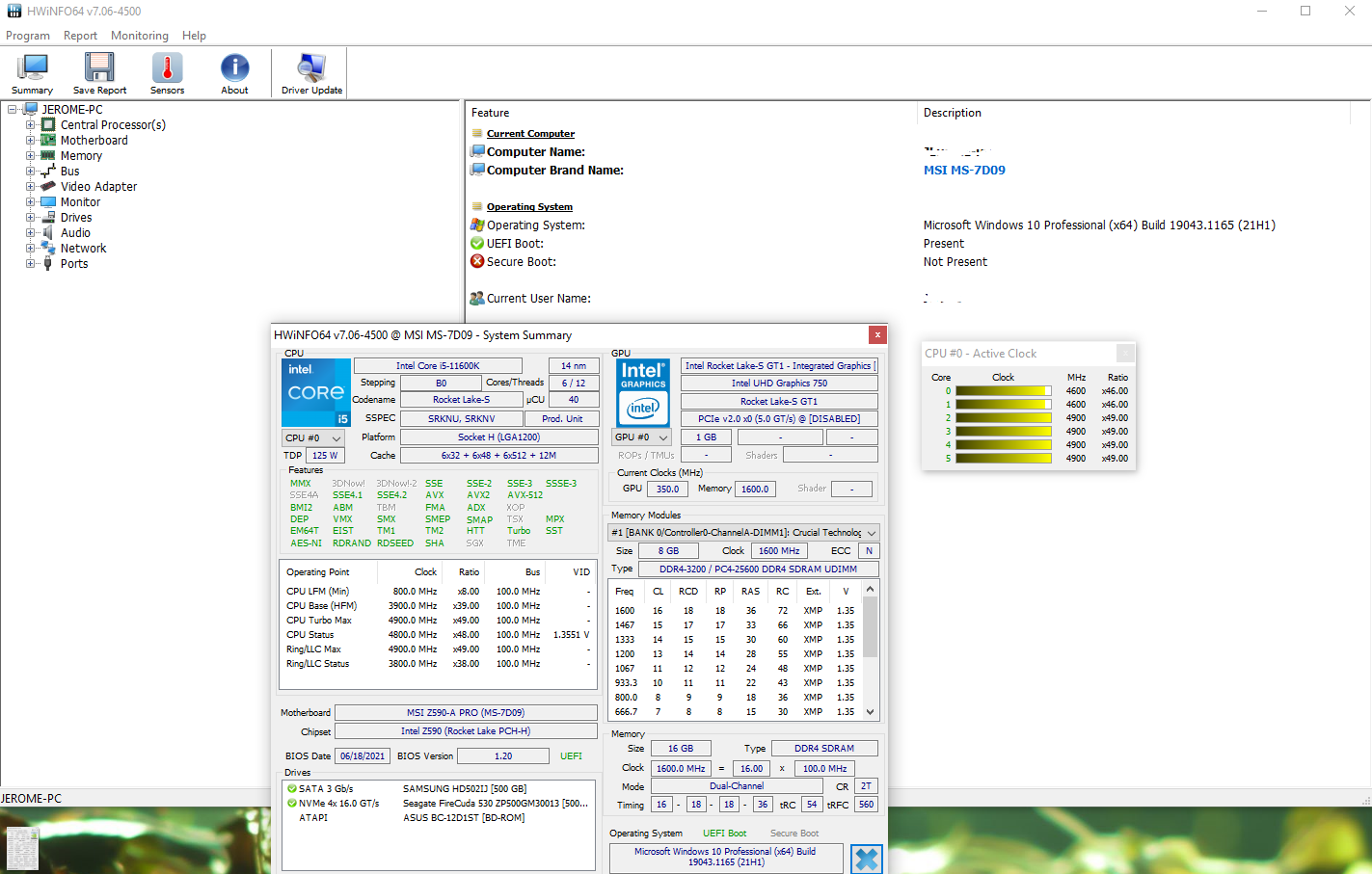The image size is (1372, 874).
Task: Expand Central Processor(s) tree node
Action: [30, 125]
